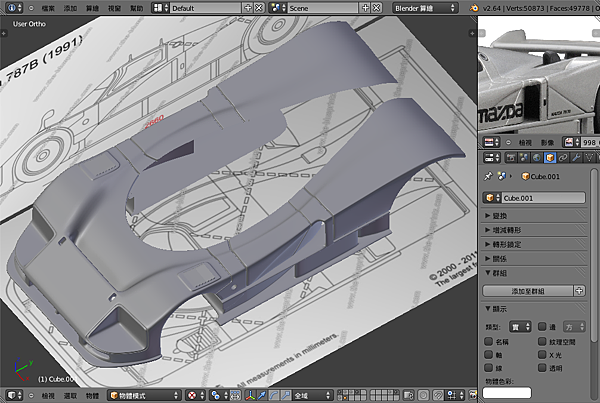Collapse the 顯示 (Display) panel

(x=534, y=308)
